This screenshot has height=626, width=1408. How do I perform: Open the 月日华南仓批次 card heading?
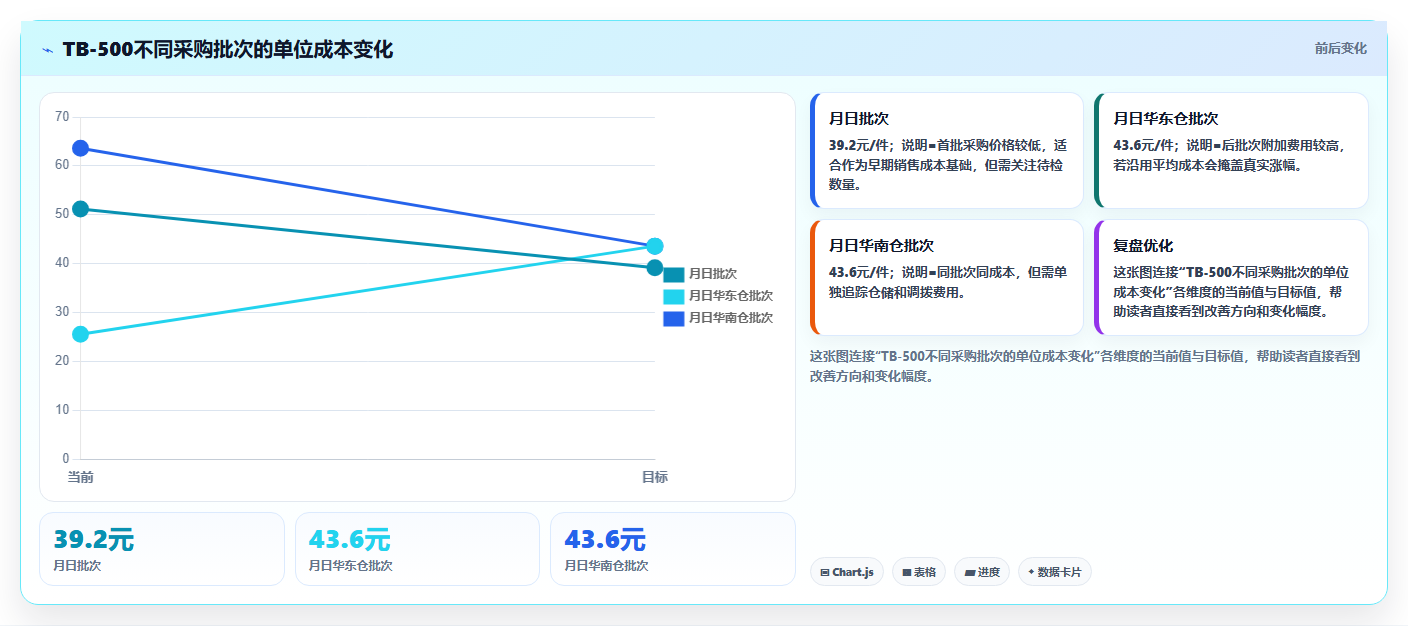pyautogui.click(x=882, y=245)
